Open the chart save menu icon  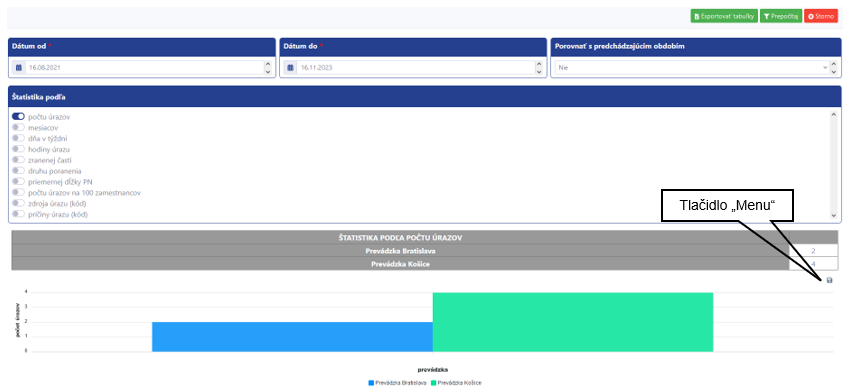(x=828, y=280)
